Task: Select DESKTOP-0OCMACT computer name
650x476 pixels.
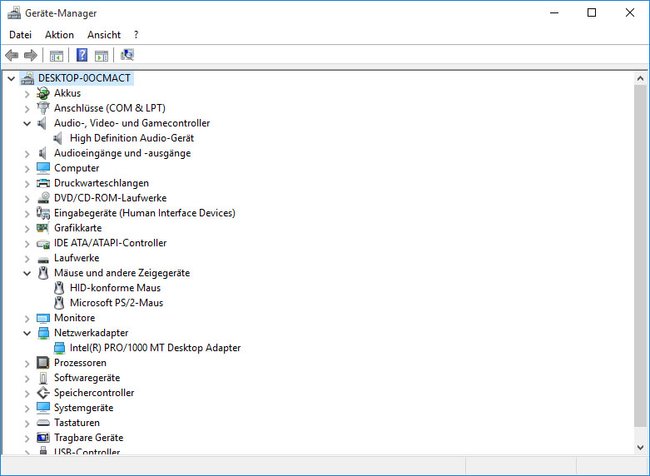Action: (x=84, y=78)
